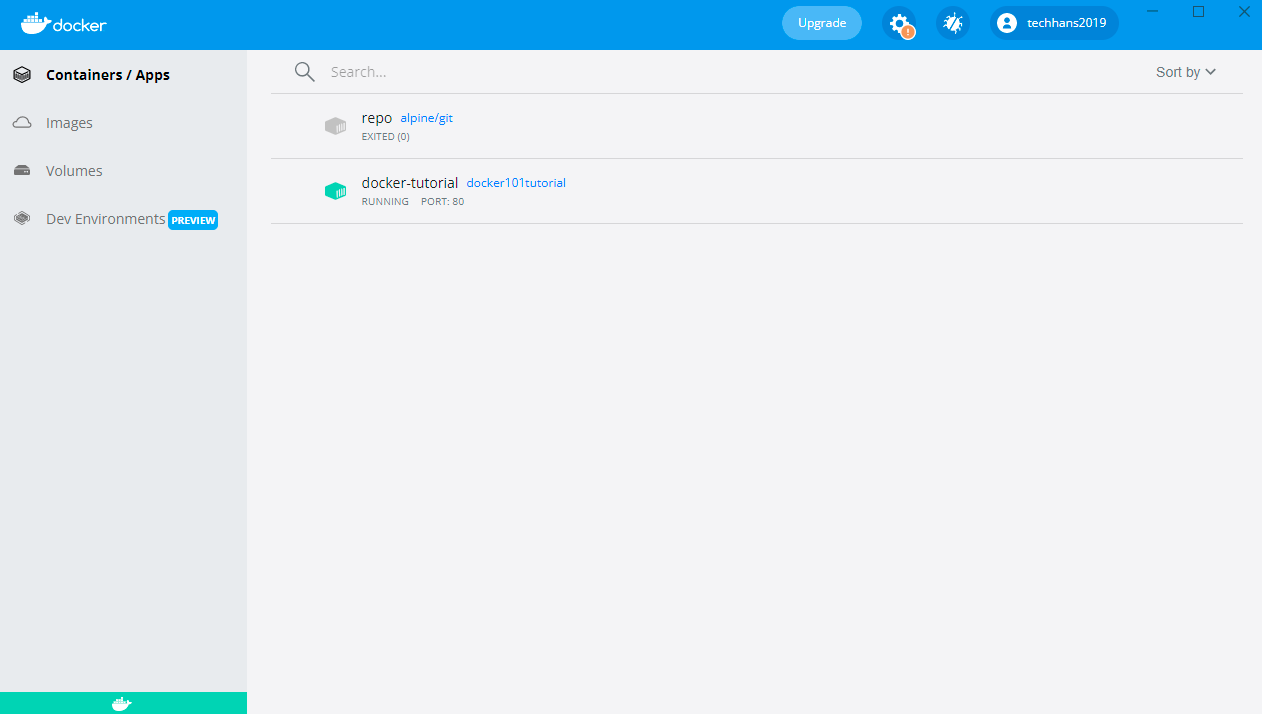Image resolution: width=1262 pixels, height=714 pixels.
Task: Click the Volumes drive icon
Action: pyautogui.click(x=22, y=171)
